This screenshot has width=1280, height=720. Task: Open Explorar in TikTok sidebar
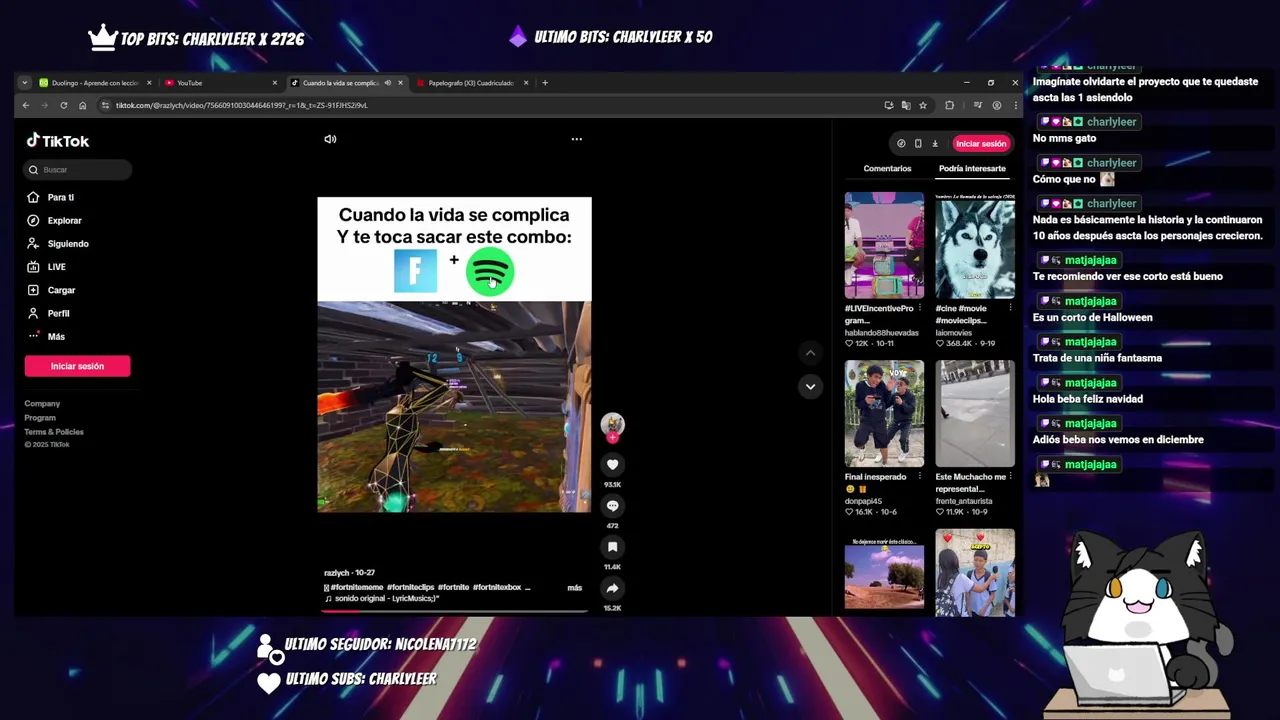coord(64,220)
